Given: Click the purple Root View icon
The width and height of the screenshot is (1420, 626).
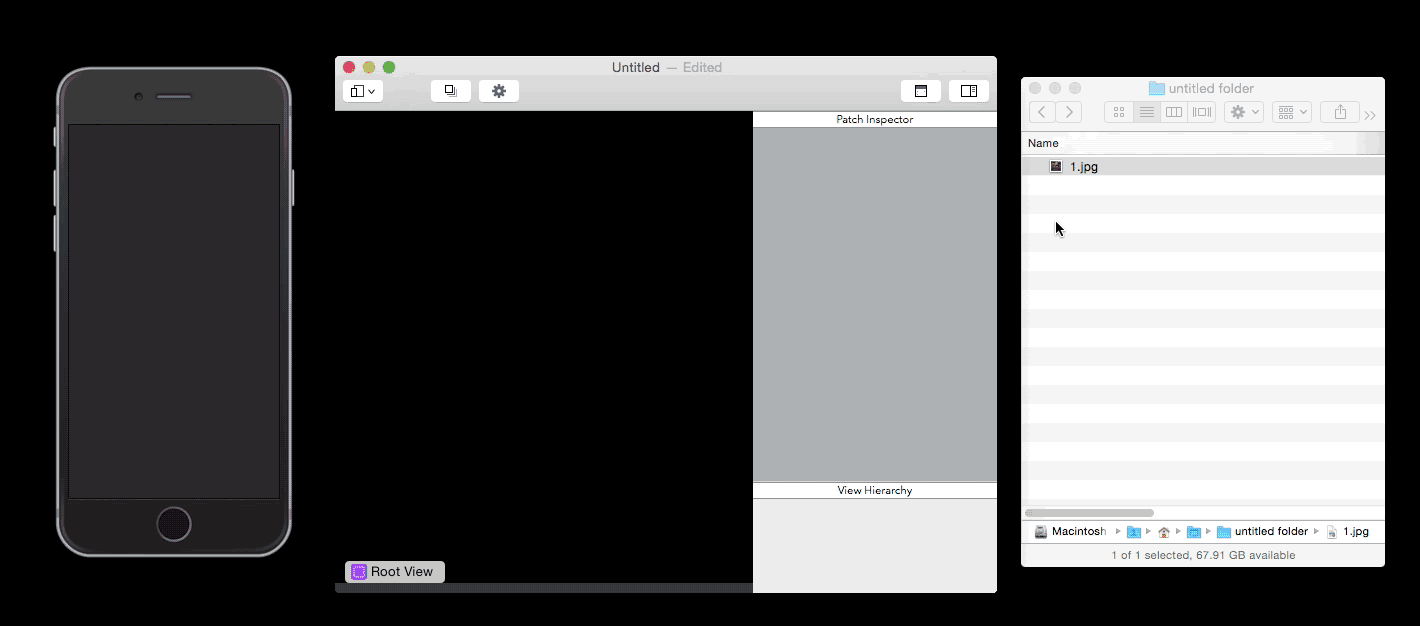Looking at the screenshot, I should [x=359, y=572].
